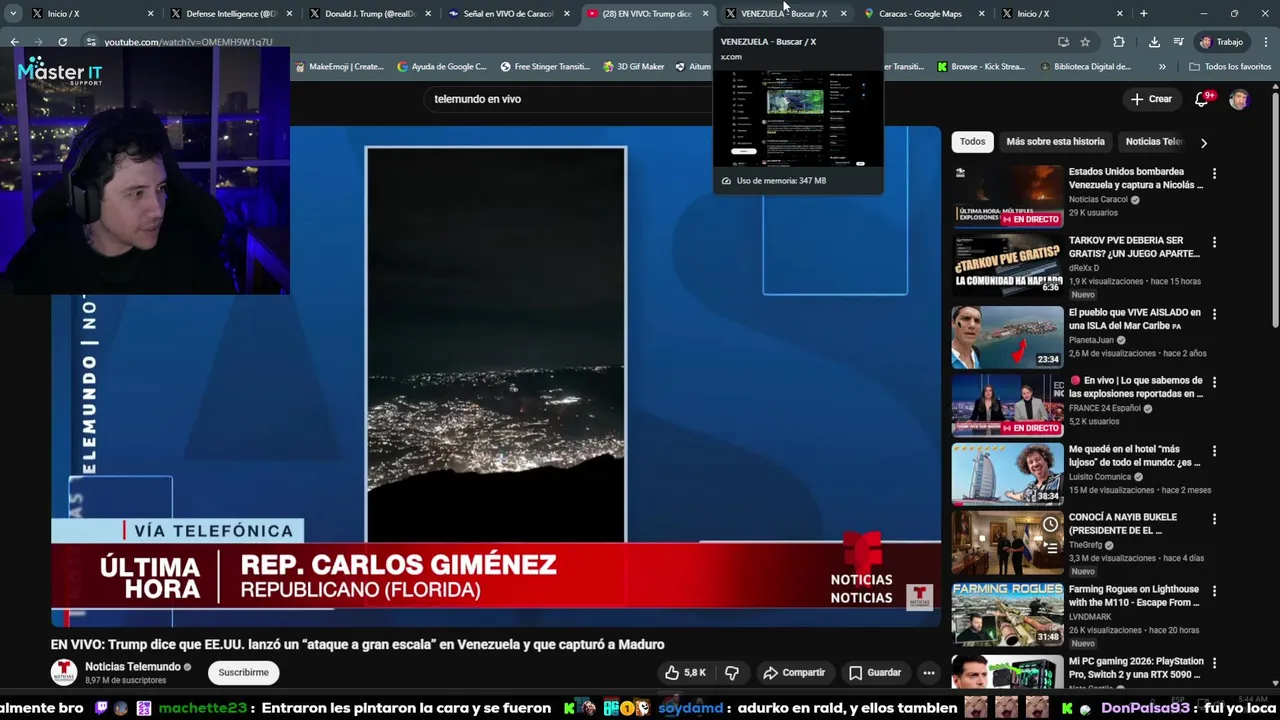Open Browse - Kick Strea bookmark

981,67
